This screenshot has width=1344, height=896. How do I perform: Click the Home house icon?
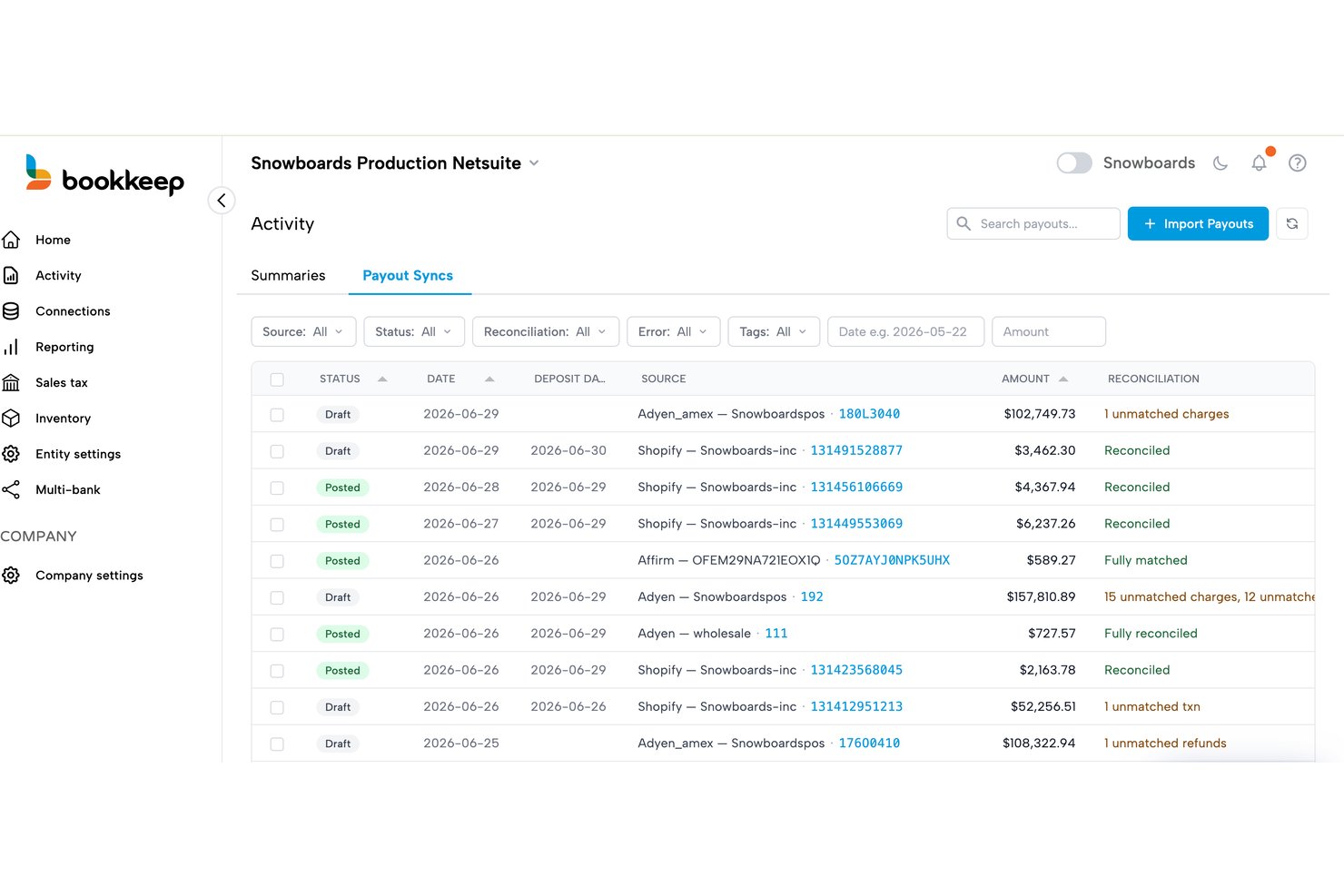(11, 240)
